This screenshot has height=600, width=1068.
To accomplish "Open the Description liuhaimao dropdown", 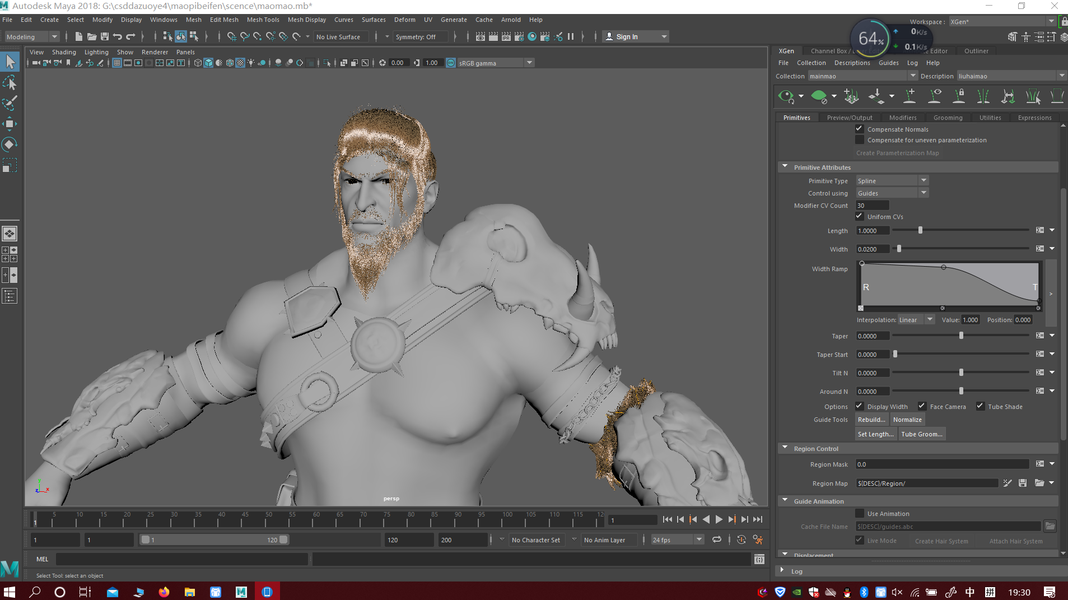I will (x=1011, y=76).
